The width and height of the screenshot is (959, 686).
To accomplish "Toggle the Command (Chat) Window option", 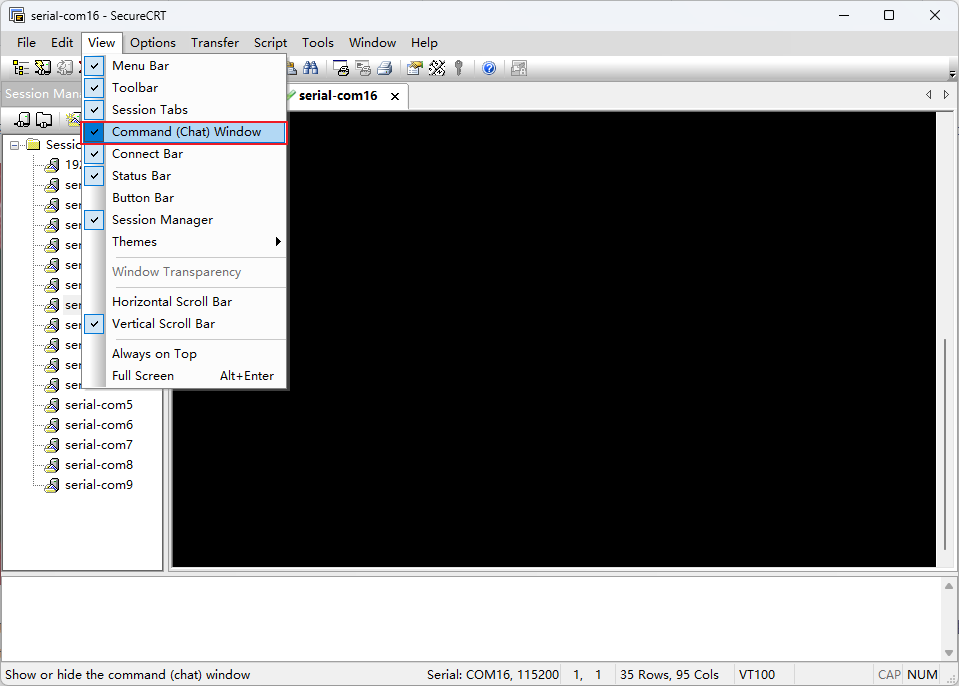I will click(185, 132).
